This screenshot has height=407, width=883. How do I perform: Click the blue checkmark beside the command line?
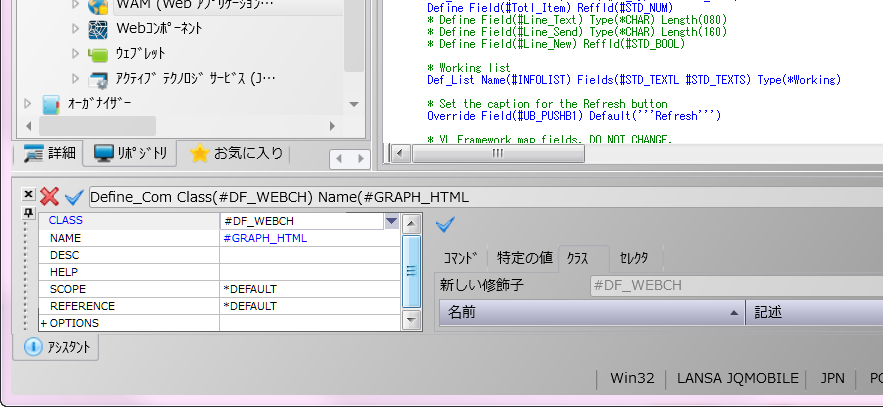(x=74, y=197)
